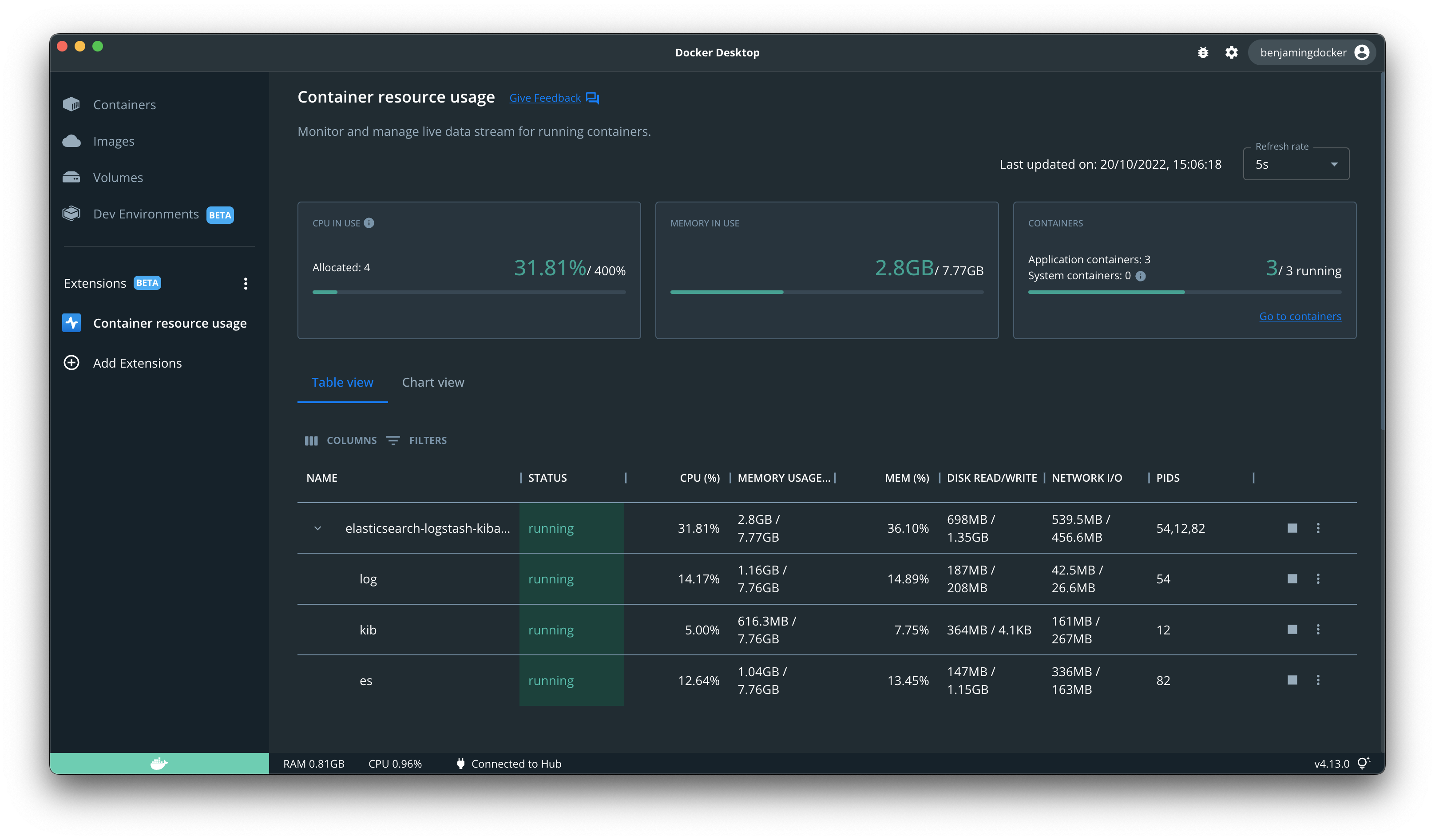Click the Give Feedback link
Image resolution: width=1435 pixels, height=840 pixels.
click(545, 98)
